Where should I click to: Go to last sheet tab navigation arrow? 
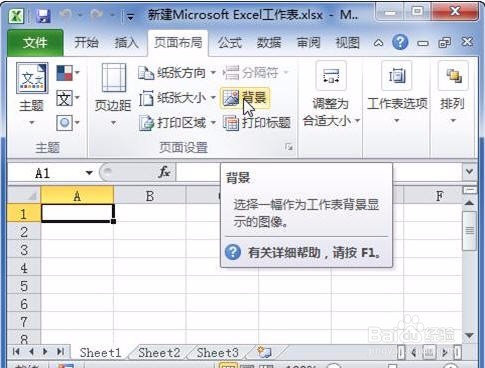(x=61, y=351)
